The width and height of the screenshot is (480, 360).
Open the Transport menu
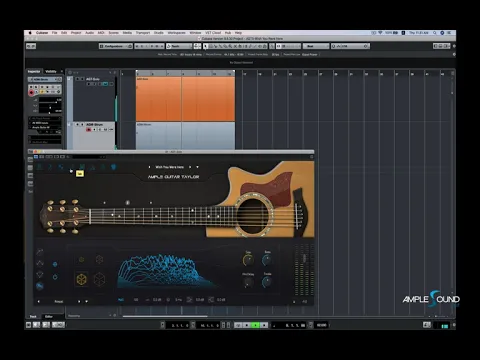pos(143,33)
